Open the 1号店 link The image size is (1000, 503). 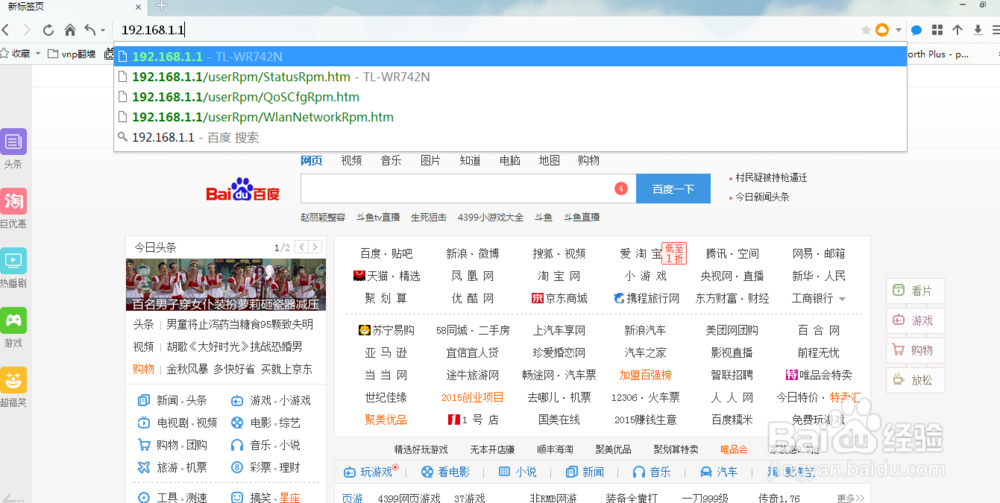[473, 419]
